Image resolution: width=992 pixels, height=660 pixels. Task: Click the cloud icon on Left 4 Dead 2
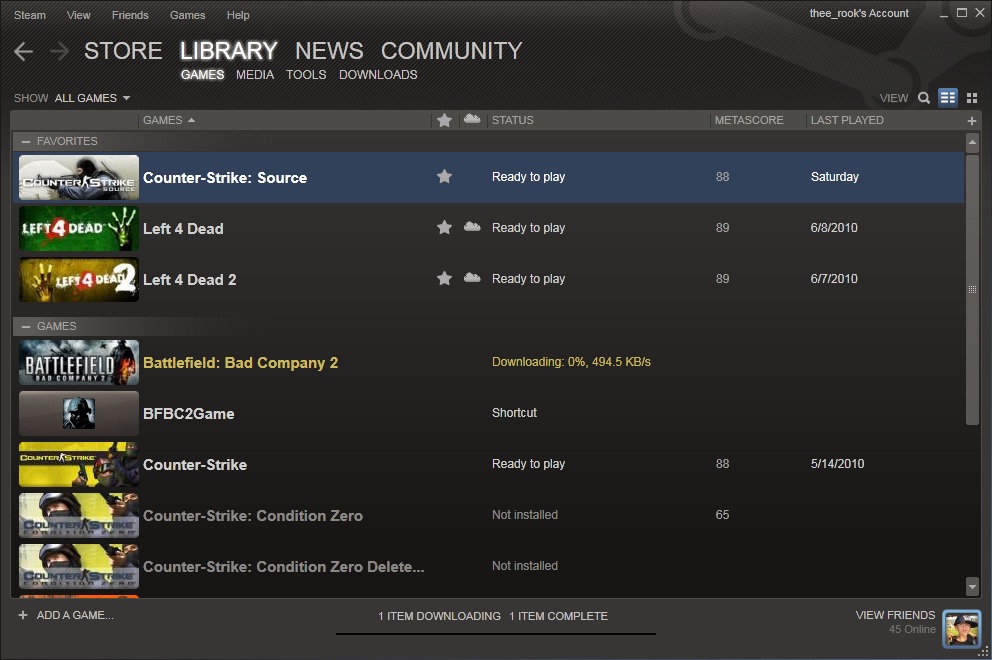pyautogui.click(x=472, y=277)
